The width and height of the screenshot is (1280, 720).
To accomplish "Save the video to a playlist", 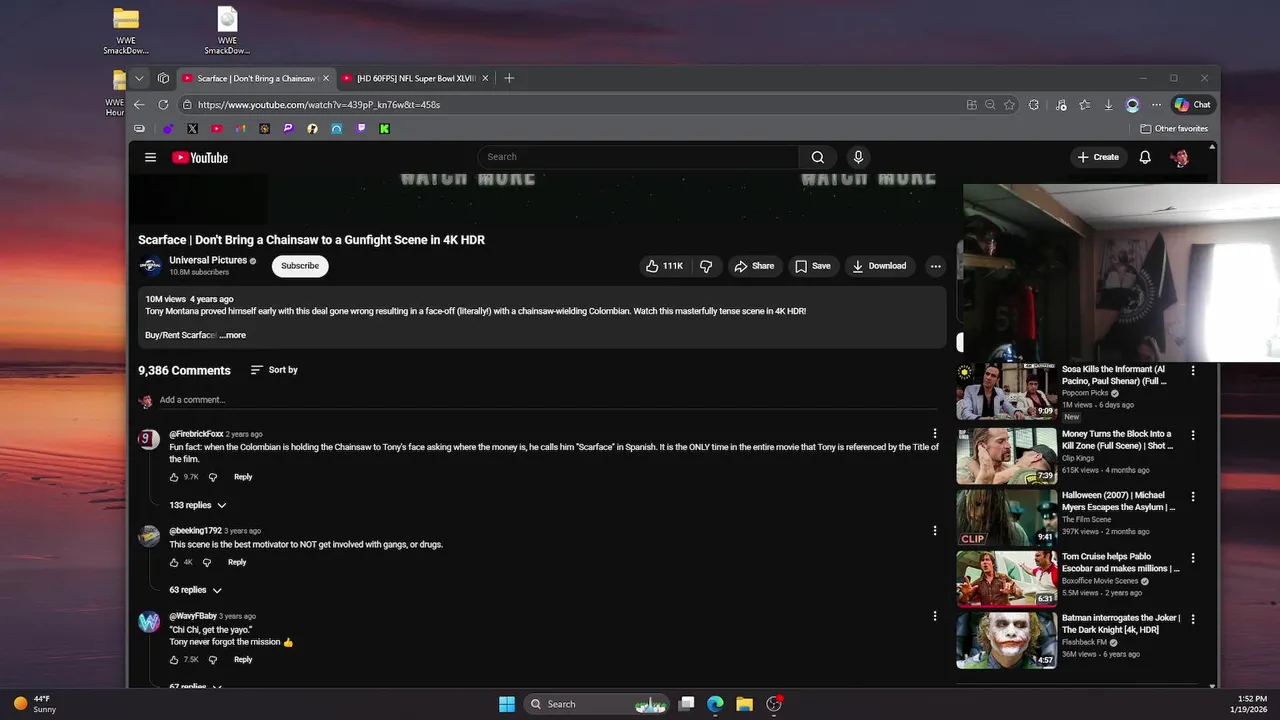I will pyautogui.click(x=813, y=266).
